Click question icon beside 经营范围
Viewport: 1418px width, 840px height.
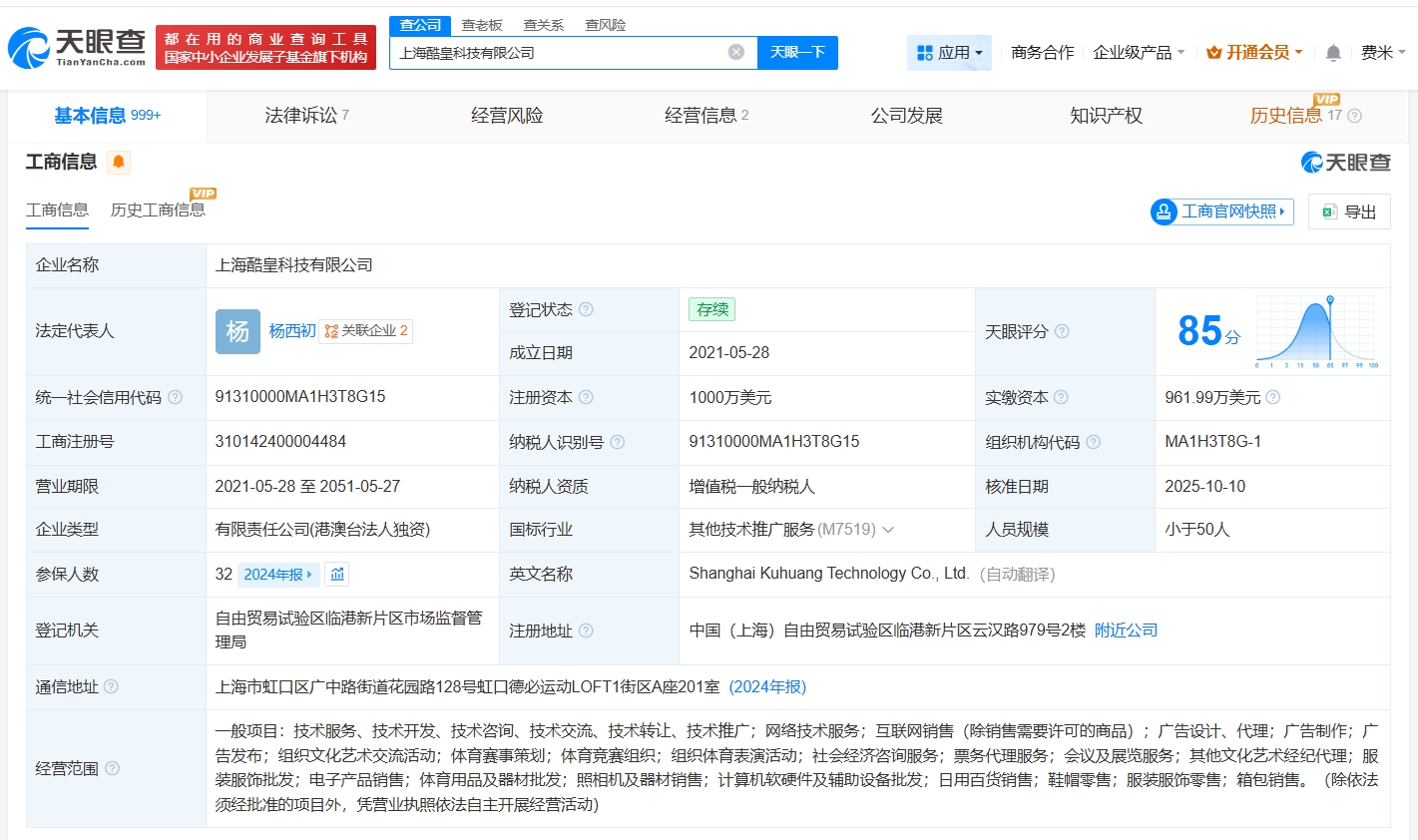click(113, 768)
